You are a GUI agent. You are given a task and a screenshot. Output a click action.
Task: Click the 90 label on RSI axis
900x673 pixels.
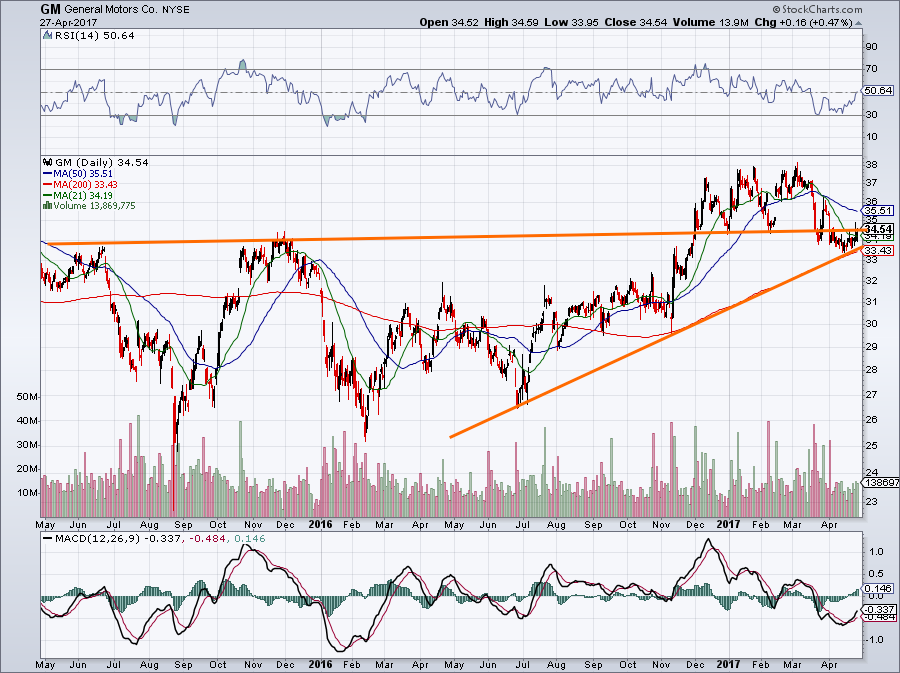(871, 46)
